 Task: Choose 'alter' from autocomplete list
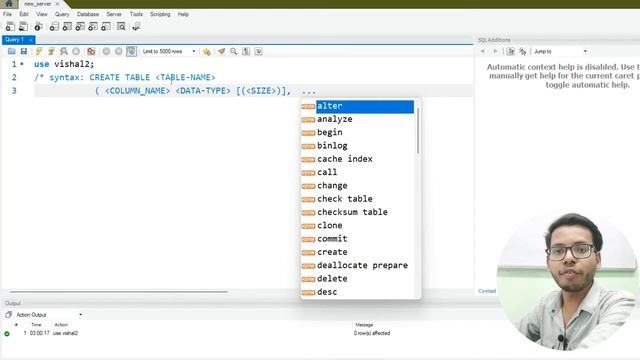coord(358,106)
